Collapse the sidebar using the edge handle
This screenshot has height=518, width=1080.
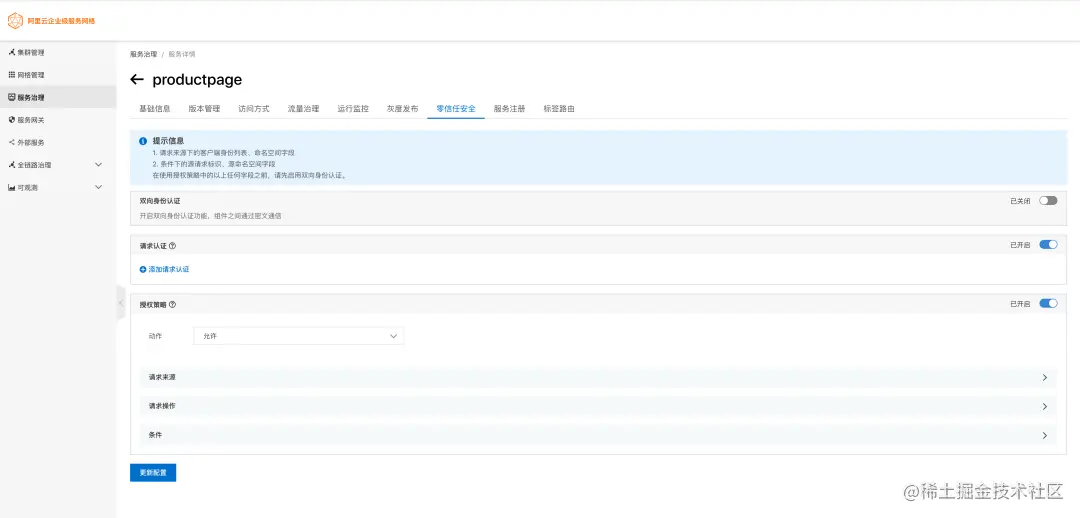click(x=121, y=303)
